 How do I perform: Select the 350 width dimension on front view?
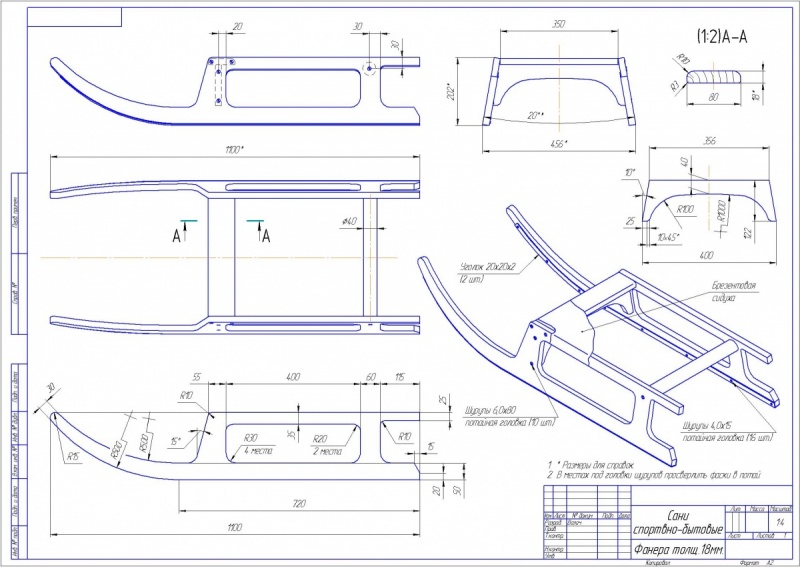click(559, 24)
